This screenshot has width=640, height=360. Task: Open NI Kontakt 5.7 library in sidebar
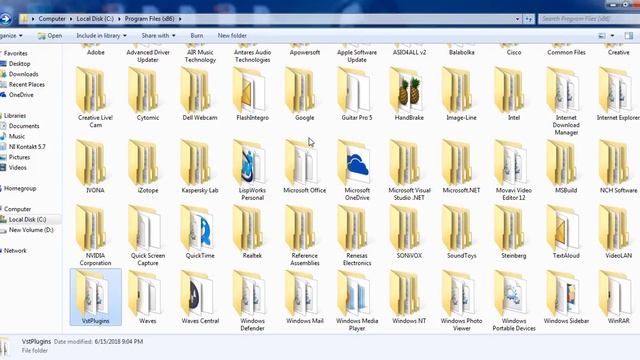tap(27, 147)
